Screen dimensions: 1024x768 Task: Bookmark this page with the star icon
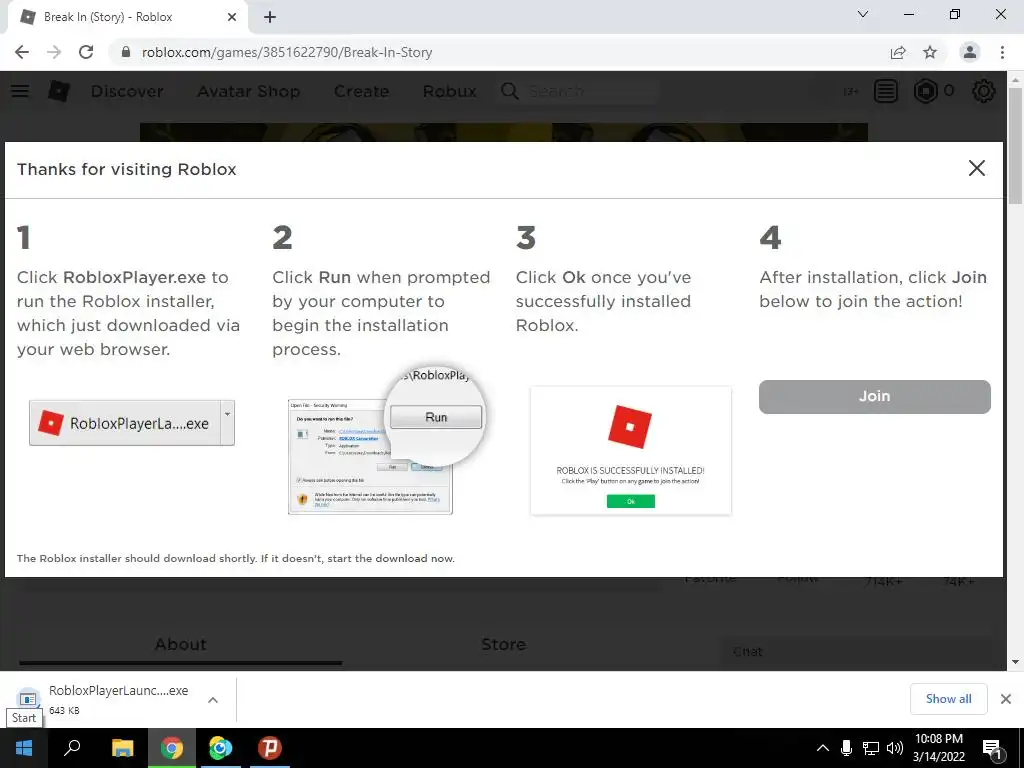[930, 52]
